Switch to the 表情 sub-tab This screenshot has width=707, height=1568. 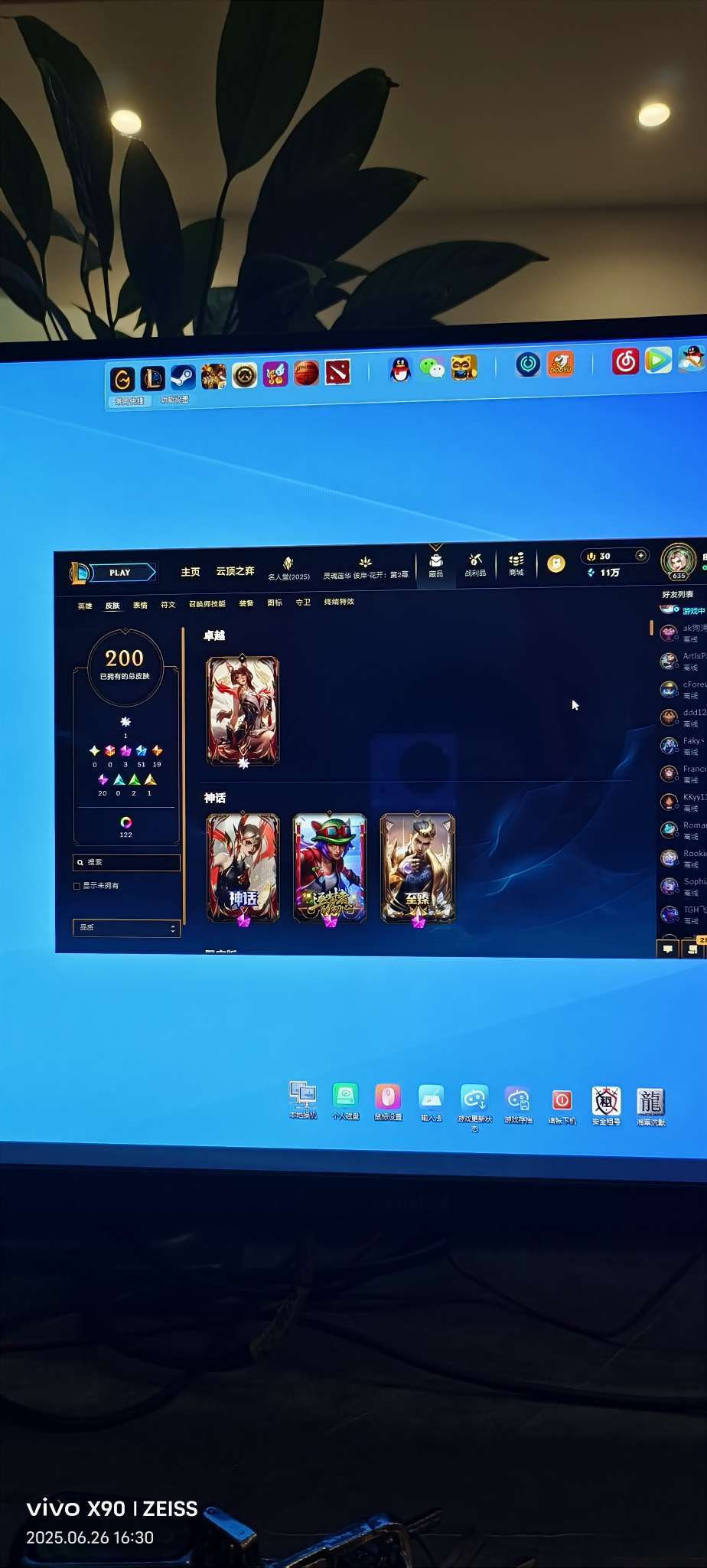140,605
